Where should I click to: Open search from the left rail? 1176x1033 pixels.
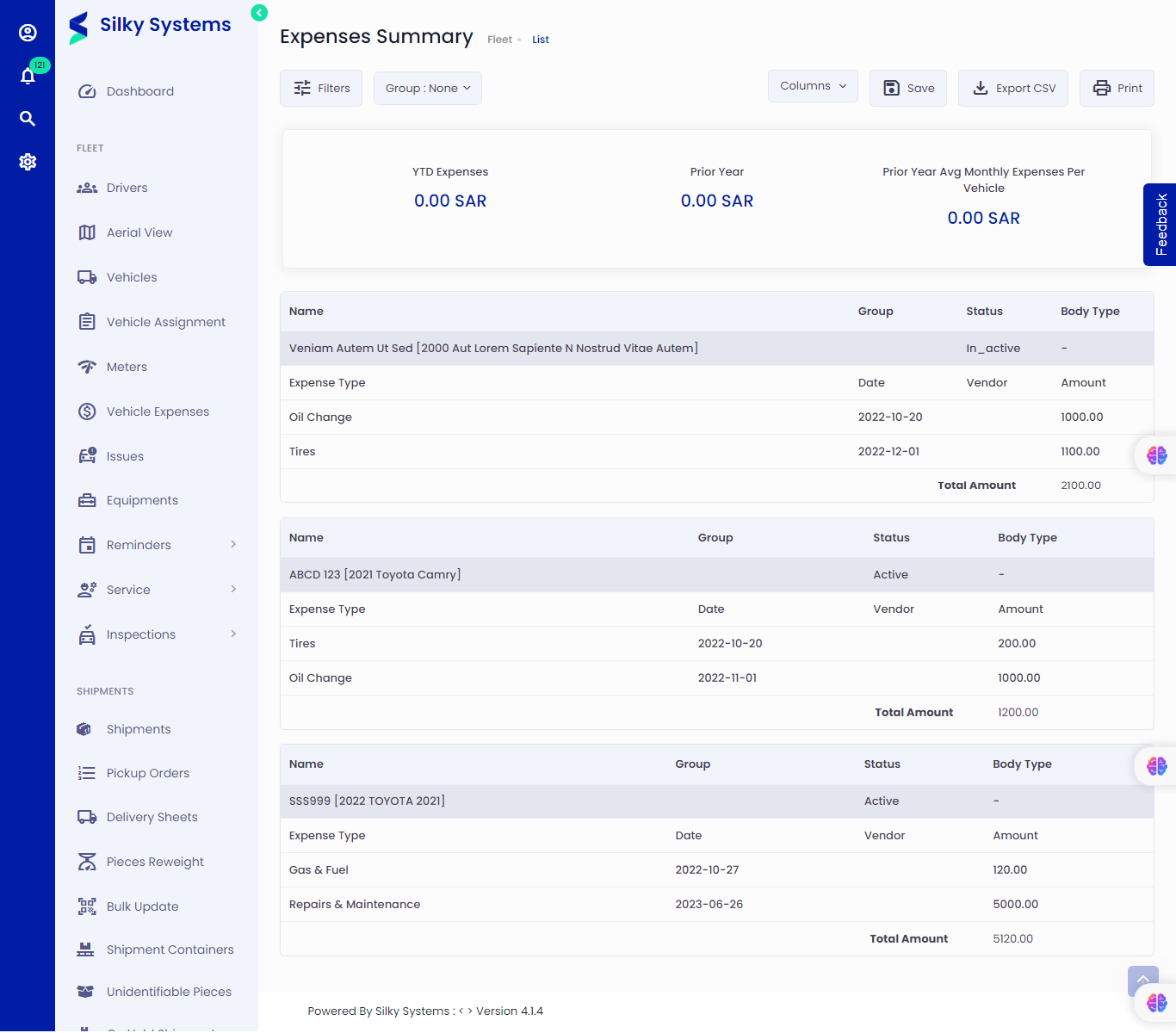point(28,119)
